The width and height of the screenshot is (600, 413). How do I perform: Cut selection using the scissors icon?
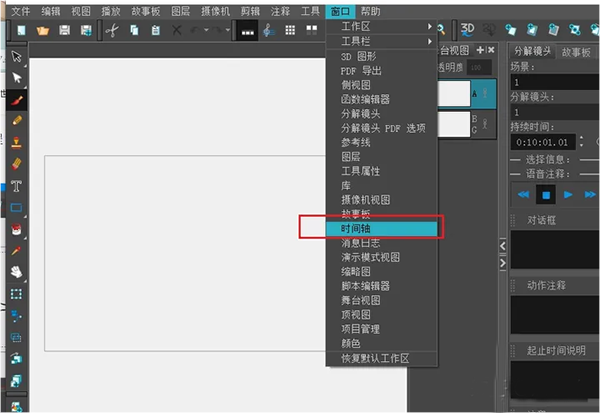(x=112, y=30)
